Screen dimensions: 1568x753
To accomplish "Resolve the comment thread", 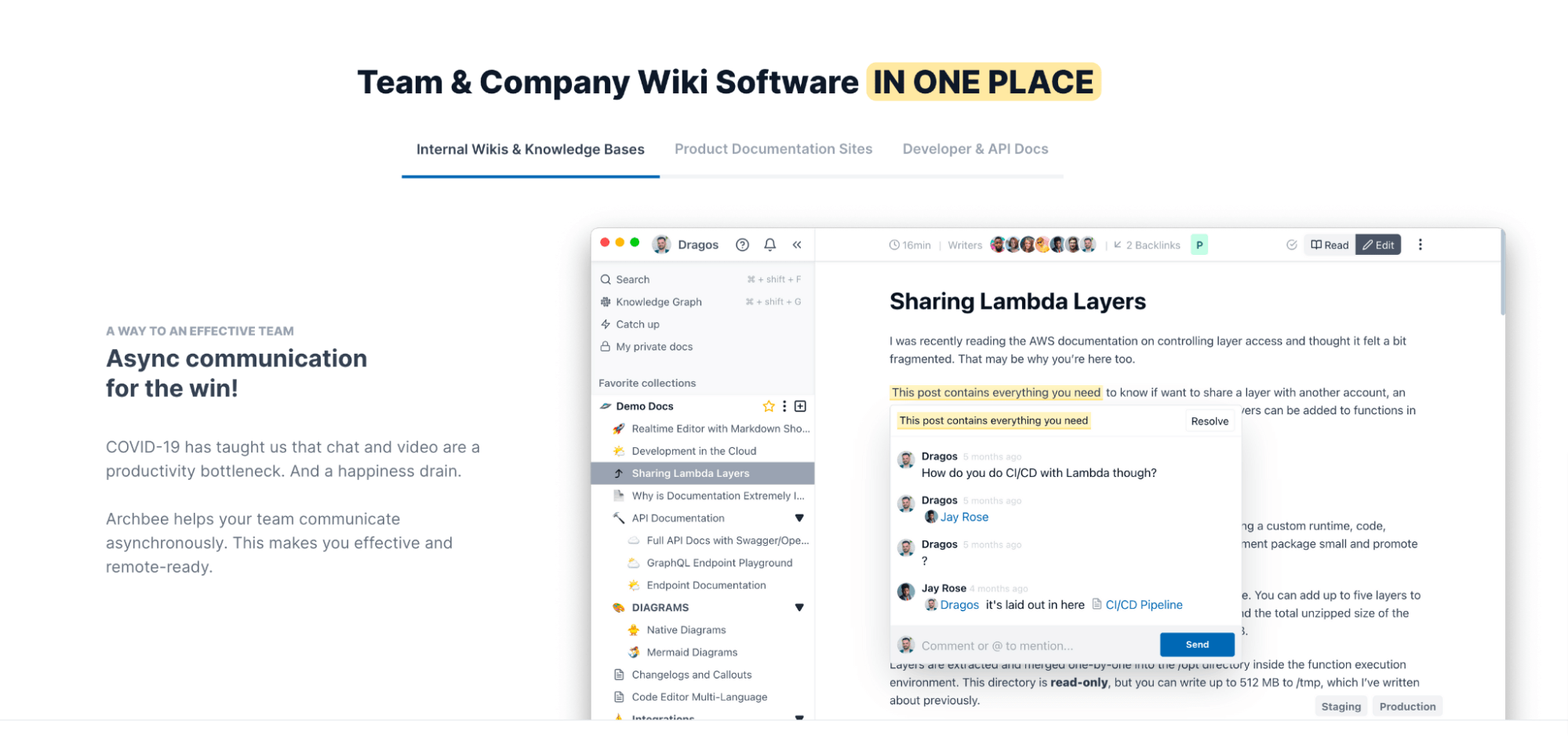I will coord(1210,420).
